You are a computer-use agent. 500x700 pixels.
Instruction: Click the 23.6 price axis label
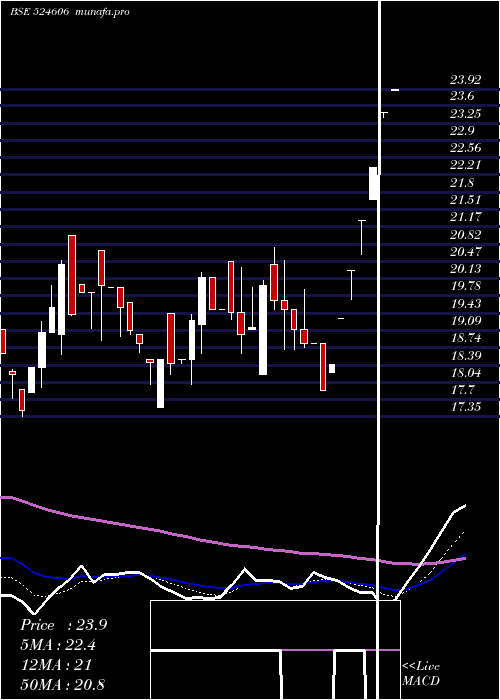coord(462,96)
